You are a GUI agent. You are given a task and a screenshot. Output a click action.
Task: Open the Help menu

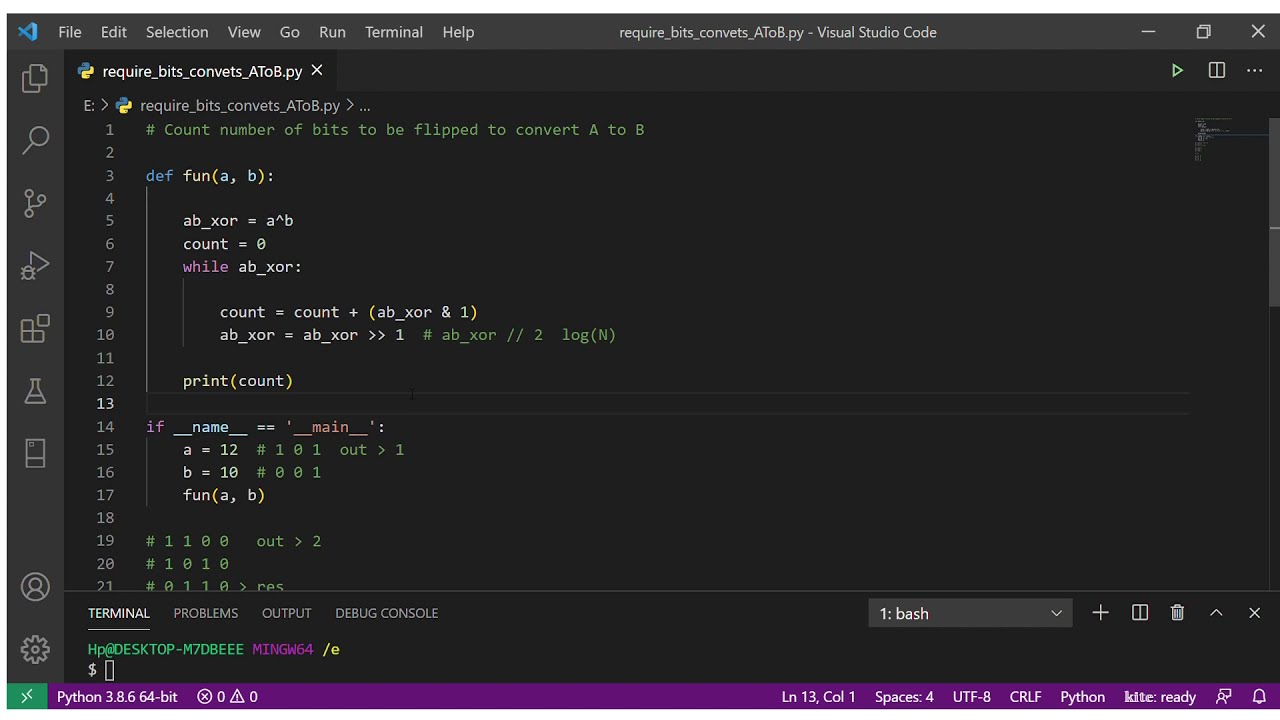[x=458, y=32]
